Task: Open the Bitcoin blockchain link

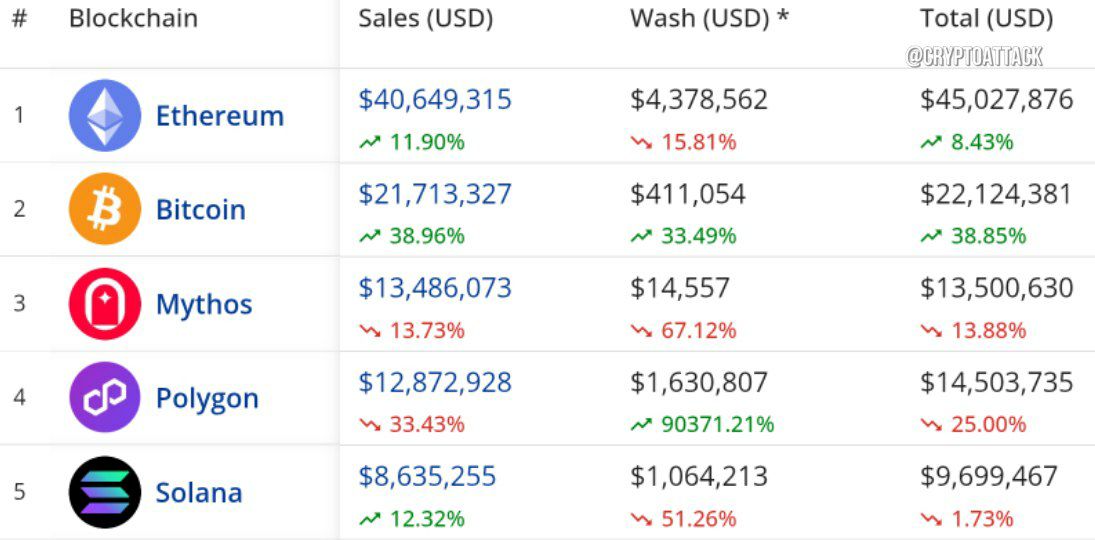Action: tap(201, 210)
